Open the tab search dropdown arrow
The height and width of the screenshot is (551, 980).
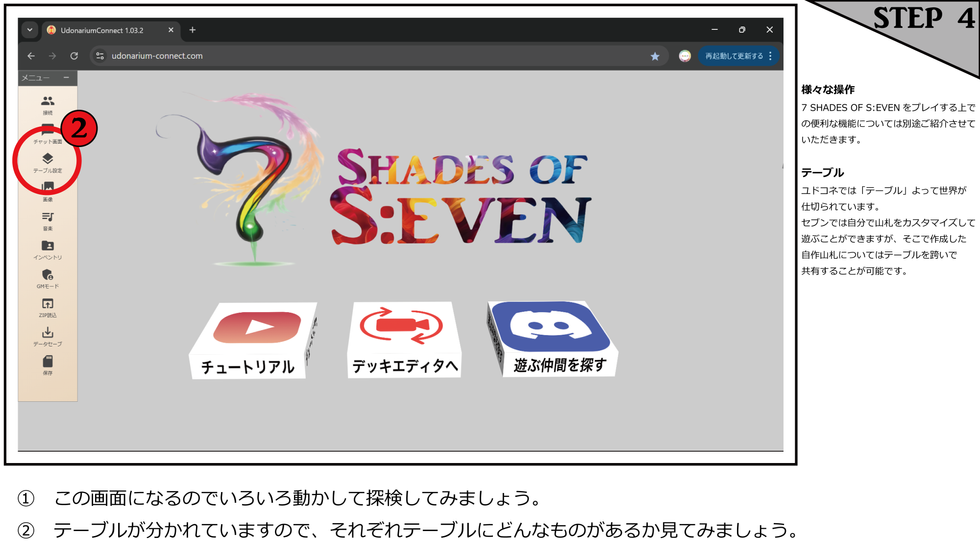click(x=29, y=30)
